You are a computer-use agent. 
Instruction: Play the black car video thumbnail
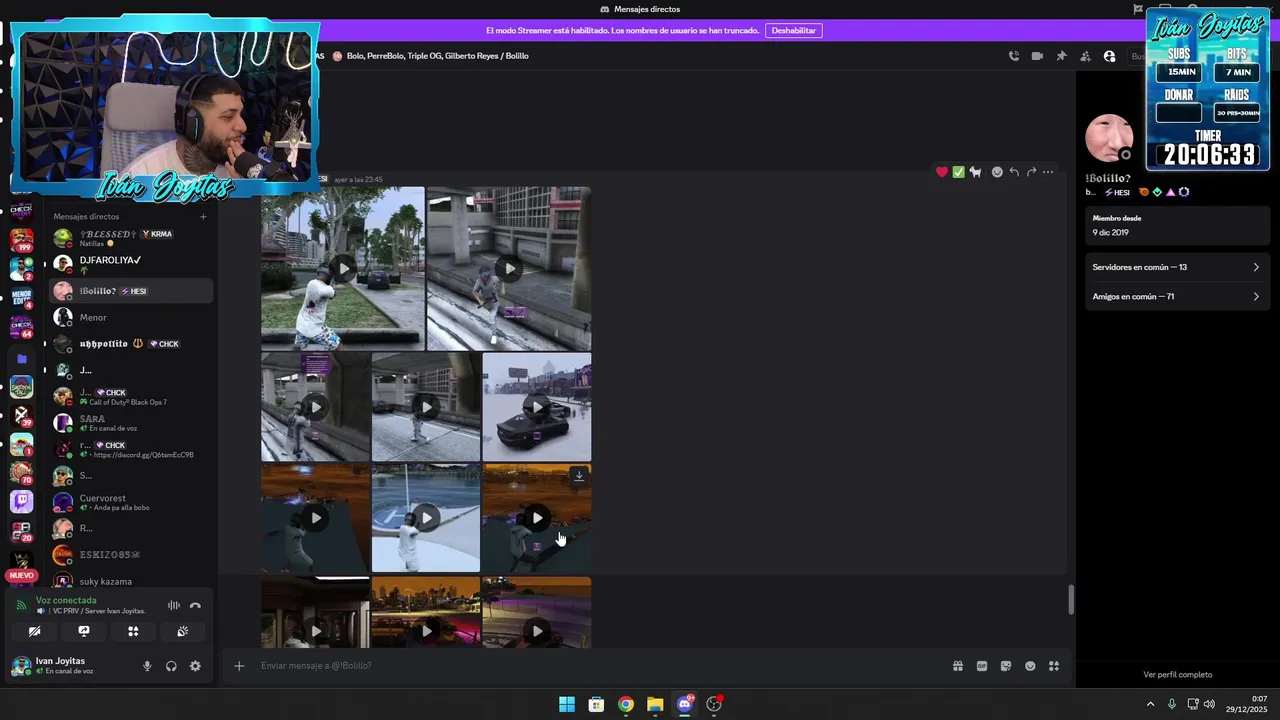click(x=537, y=407)
